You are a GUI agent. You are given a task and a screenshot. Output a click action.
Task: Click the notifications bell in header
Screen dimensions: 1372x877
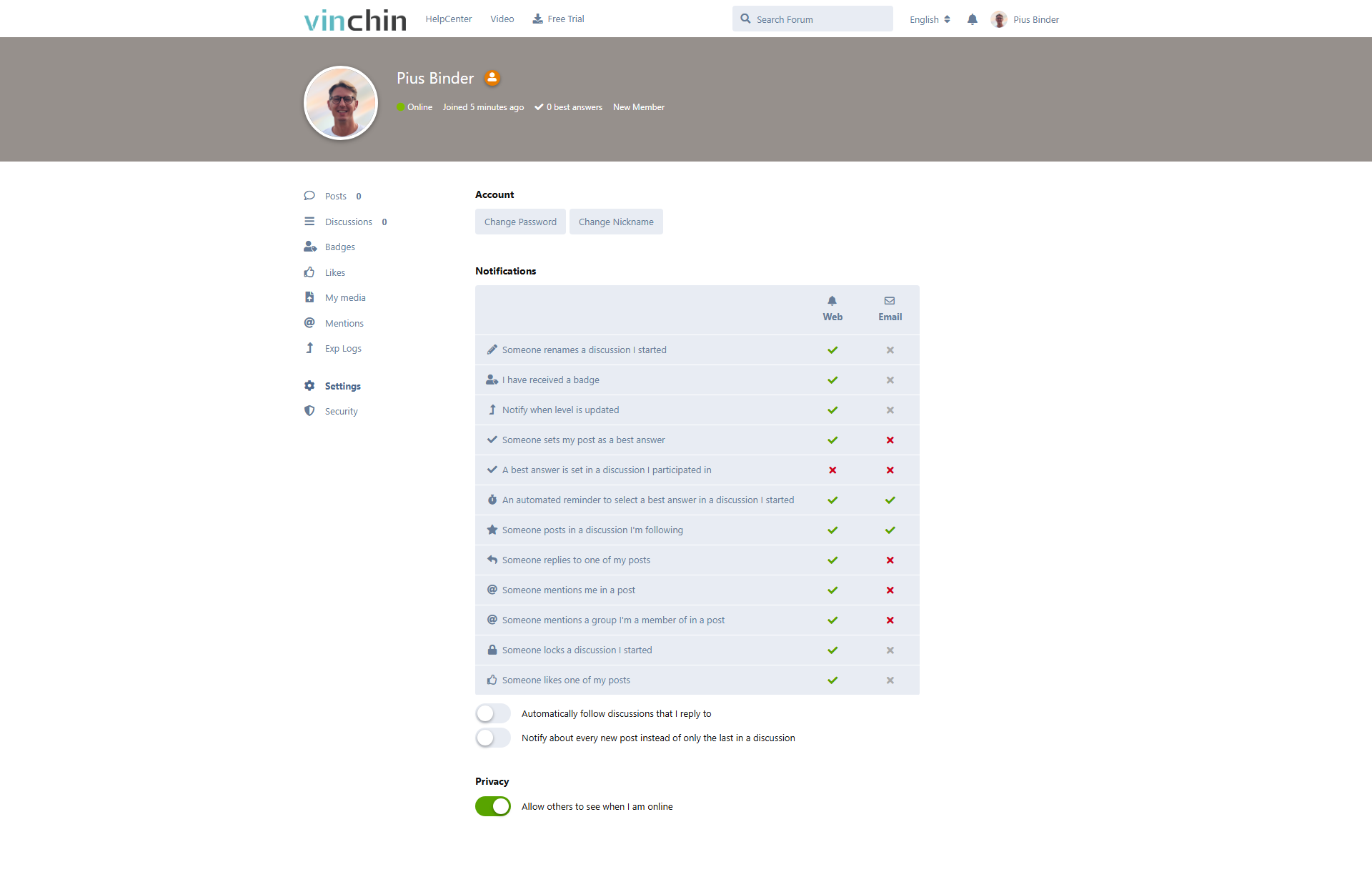point(972,19)
